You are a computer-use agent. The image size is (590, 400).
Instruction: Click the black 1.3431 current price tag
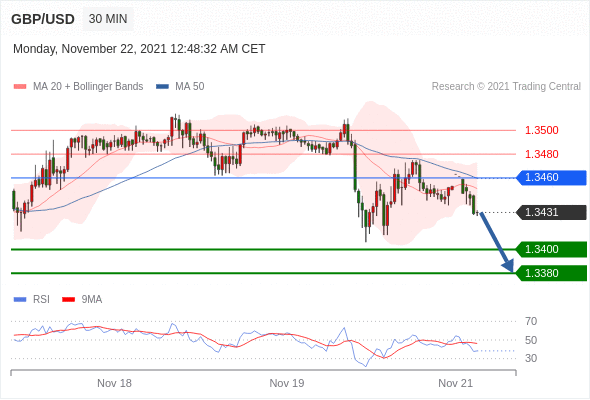tap(551, 212)
